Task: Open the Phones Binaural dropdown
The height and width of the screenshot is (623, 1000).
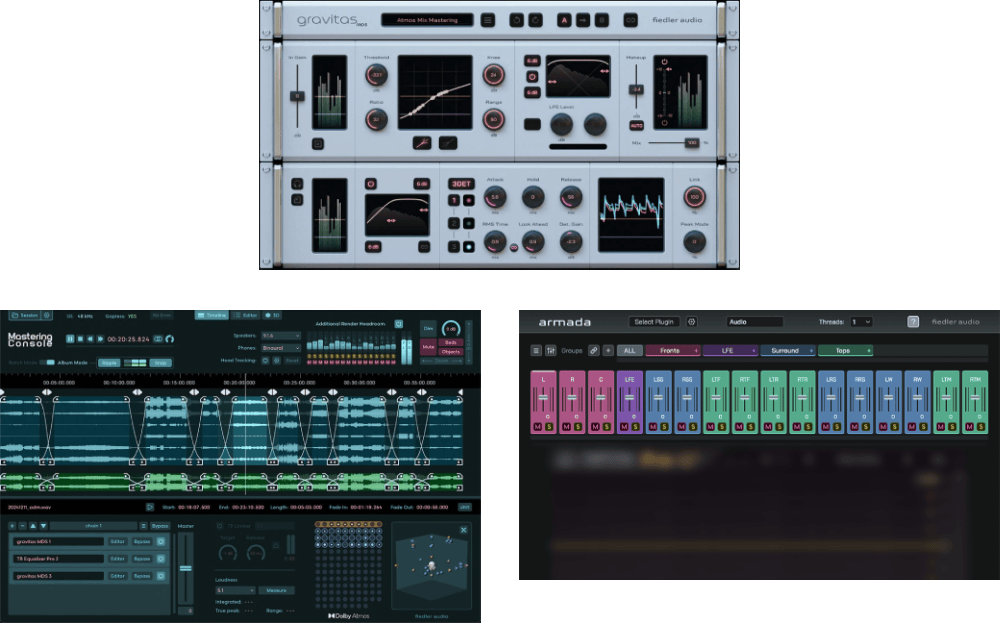Action: [281, 348]
